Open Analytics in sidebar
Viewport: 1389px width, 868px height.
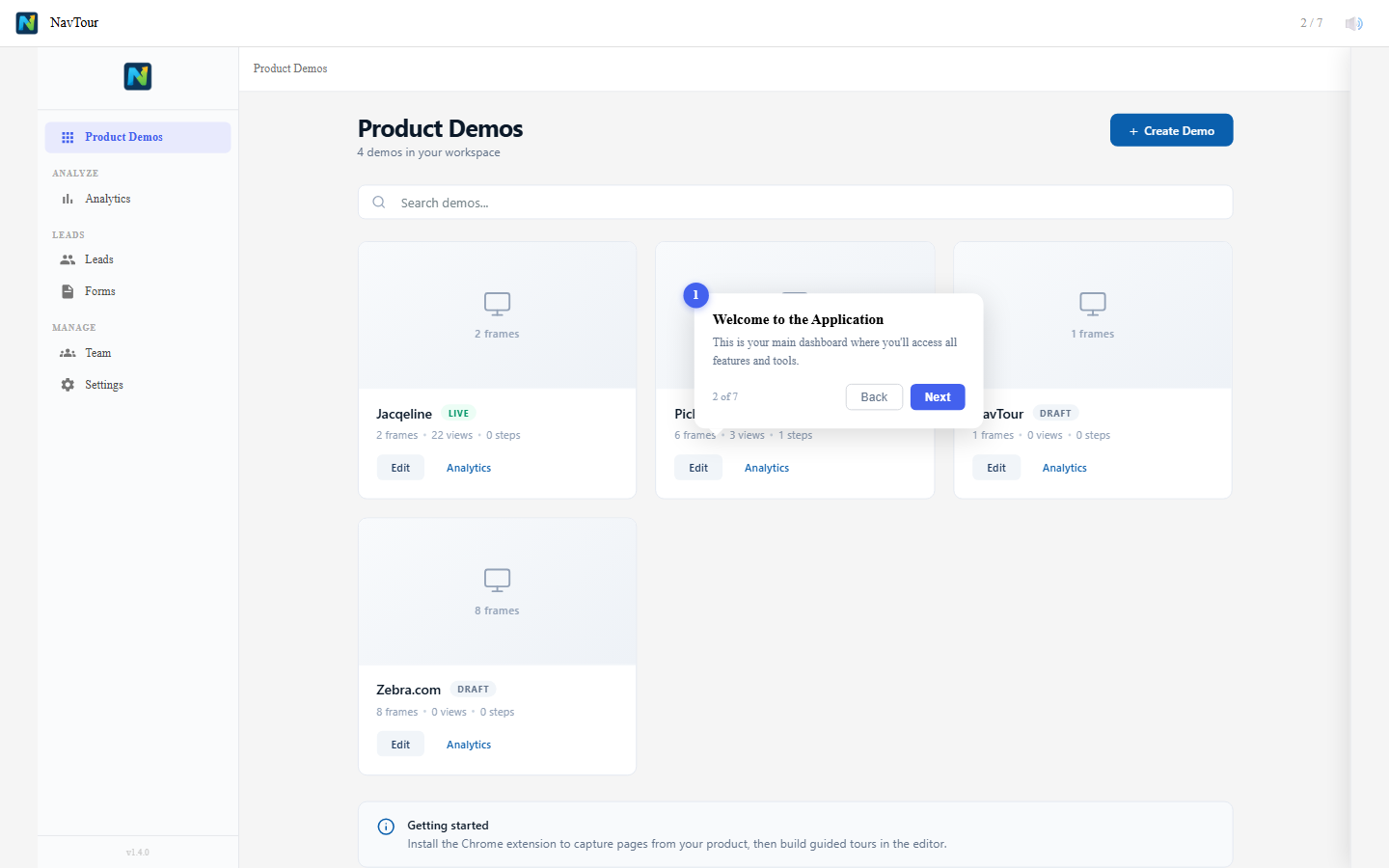pyautogui.click(x=138, y=199)
